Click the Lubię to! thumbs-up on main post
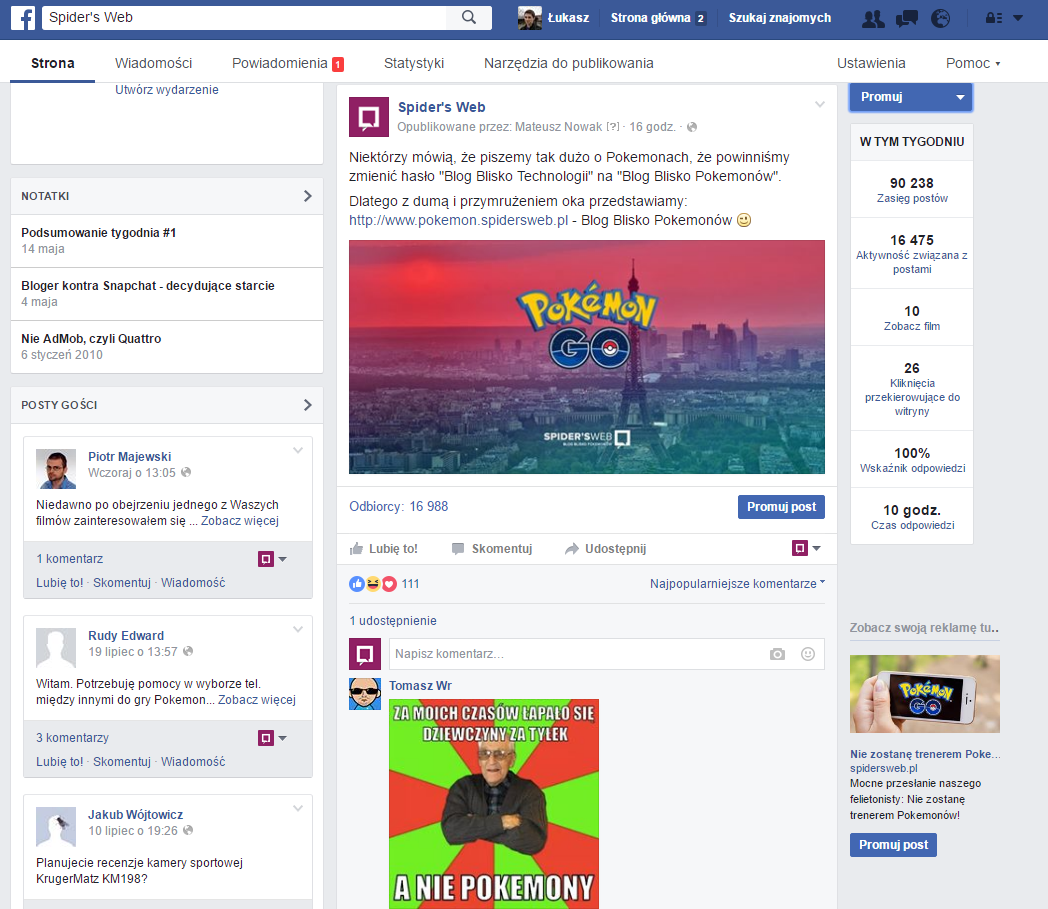Viewport: 1048px width, 909px height. [x=384, y=549]
